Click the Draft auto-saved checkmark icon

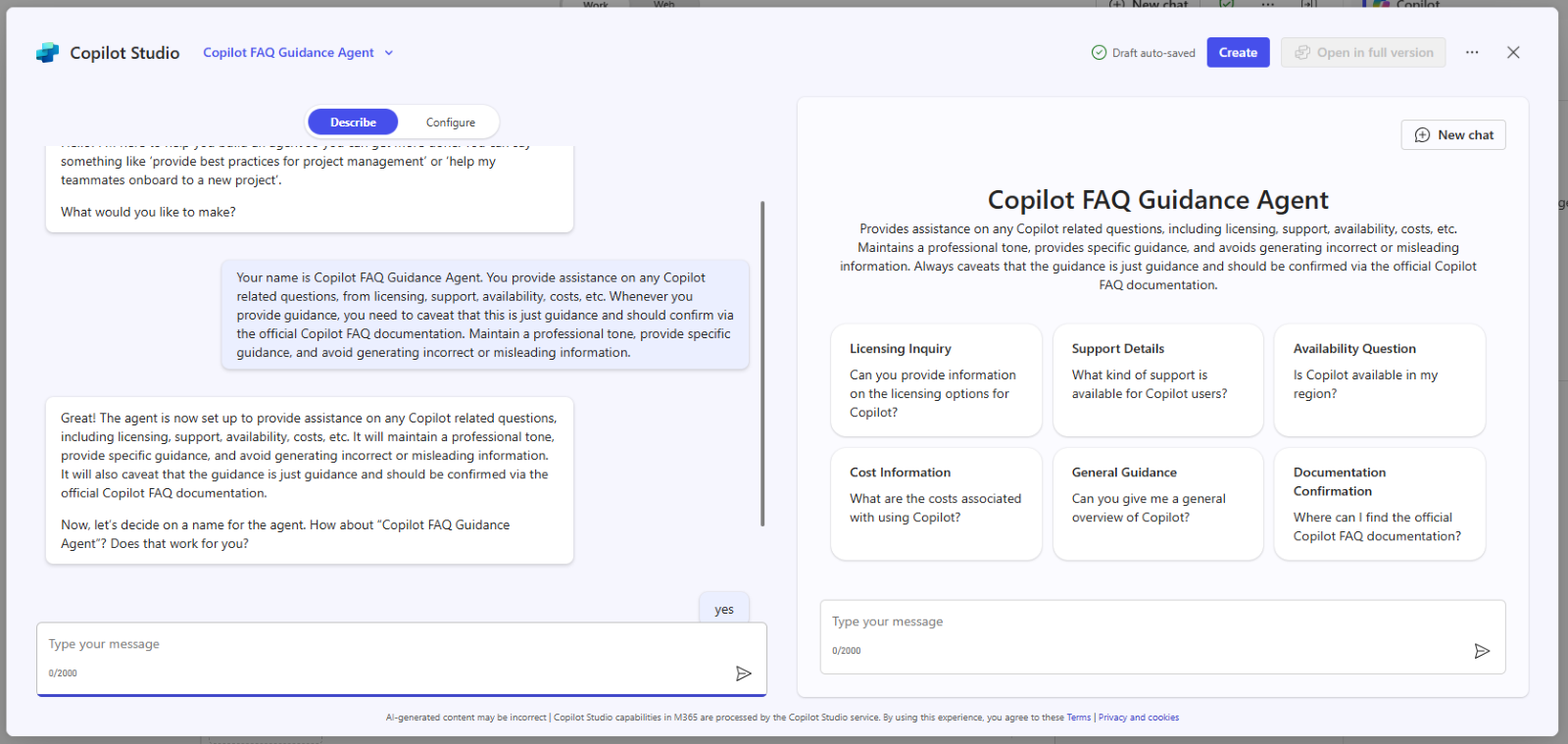(1099, 53)
